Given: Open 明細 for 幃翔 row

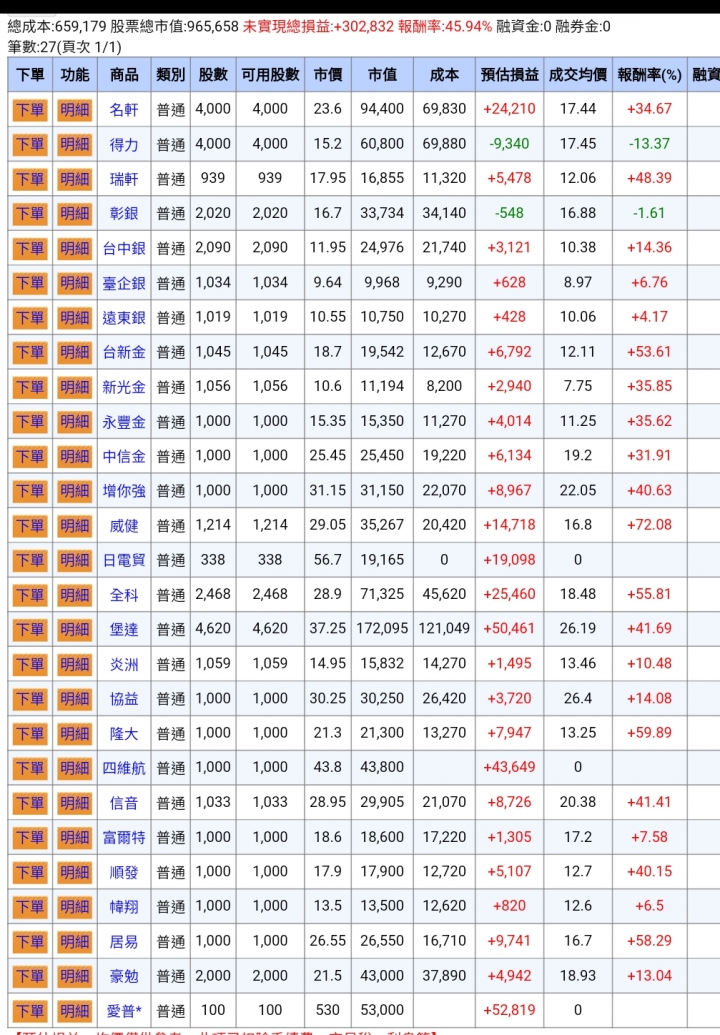Looking at the screenshot, I should coord(75,906).
